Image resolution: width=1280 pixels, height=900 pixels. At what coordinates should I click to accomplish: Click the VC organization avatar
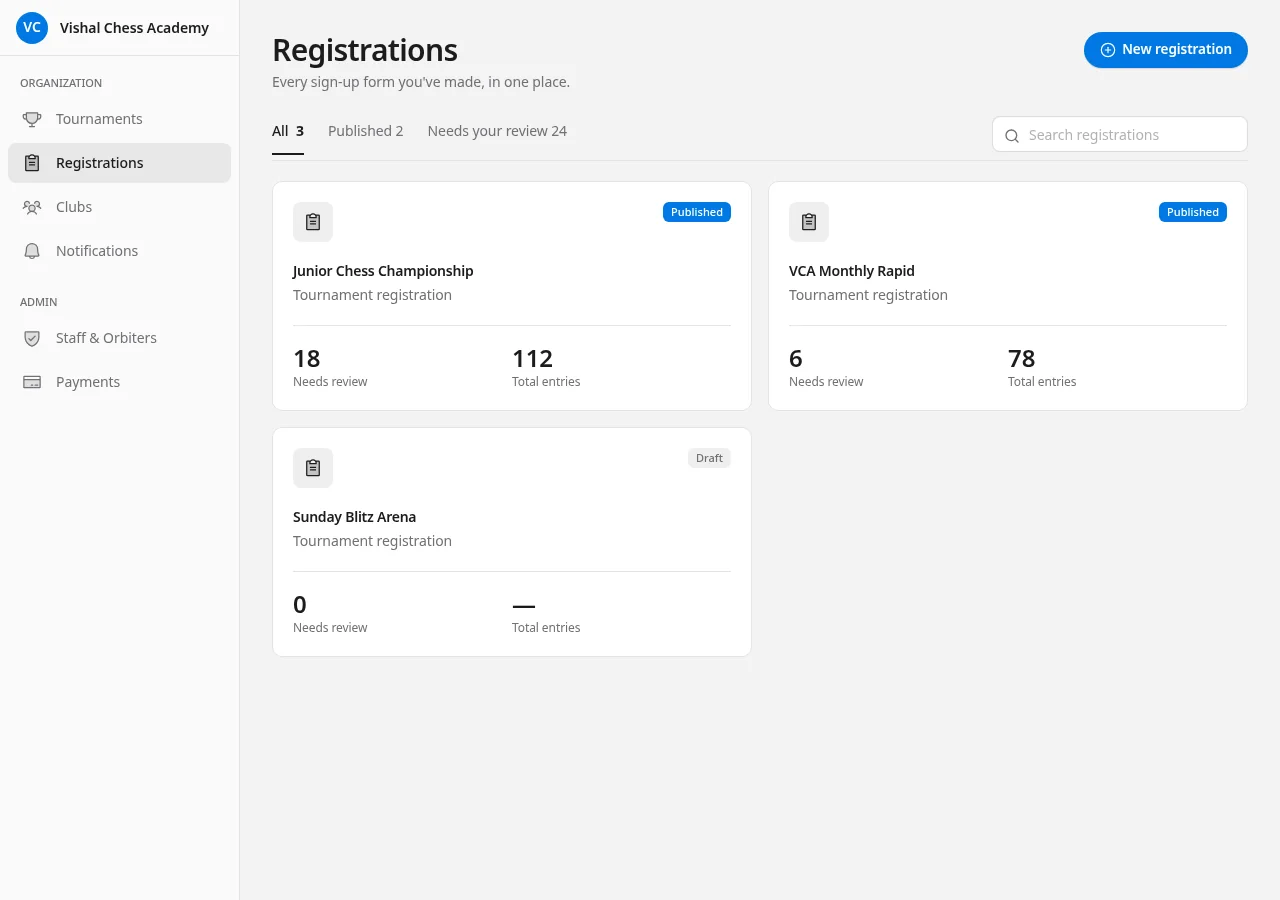pos(32,28)
